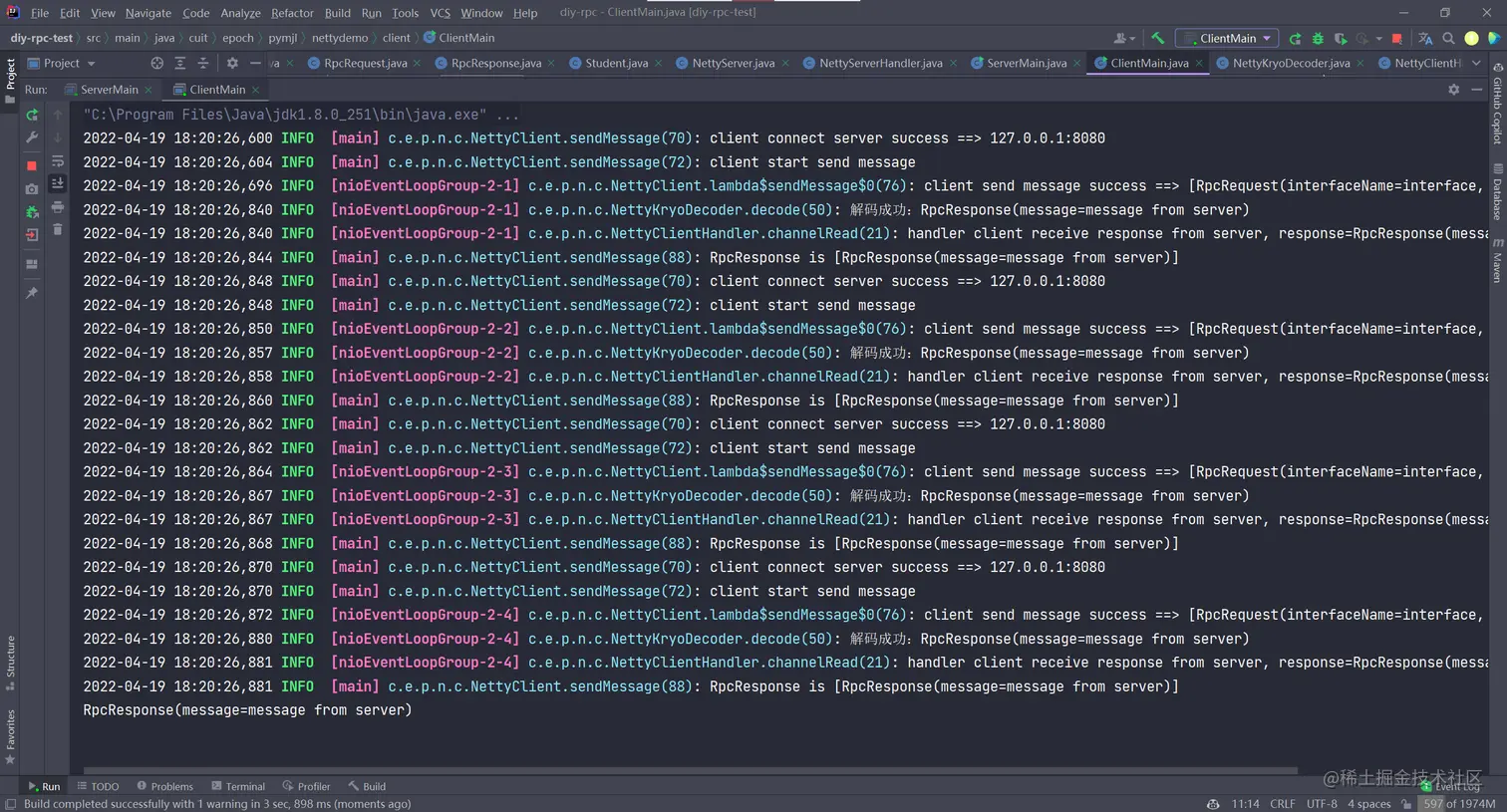Toggle soft-wrap in console output
The width and height of the screenshot is (1507, 812).
coord(58,161)
